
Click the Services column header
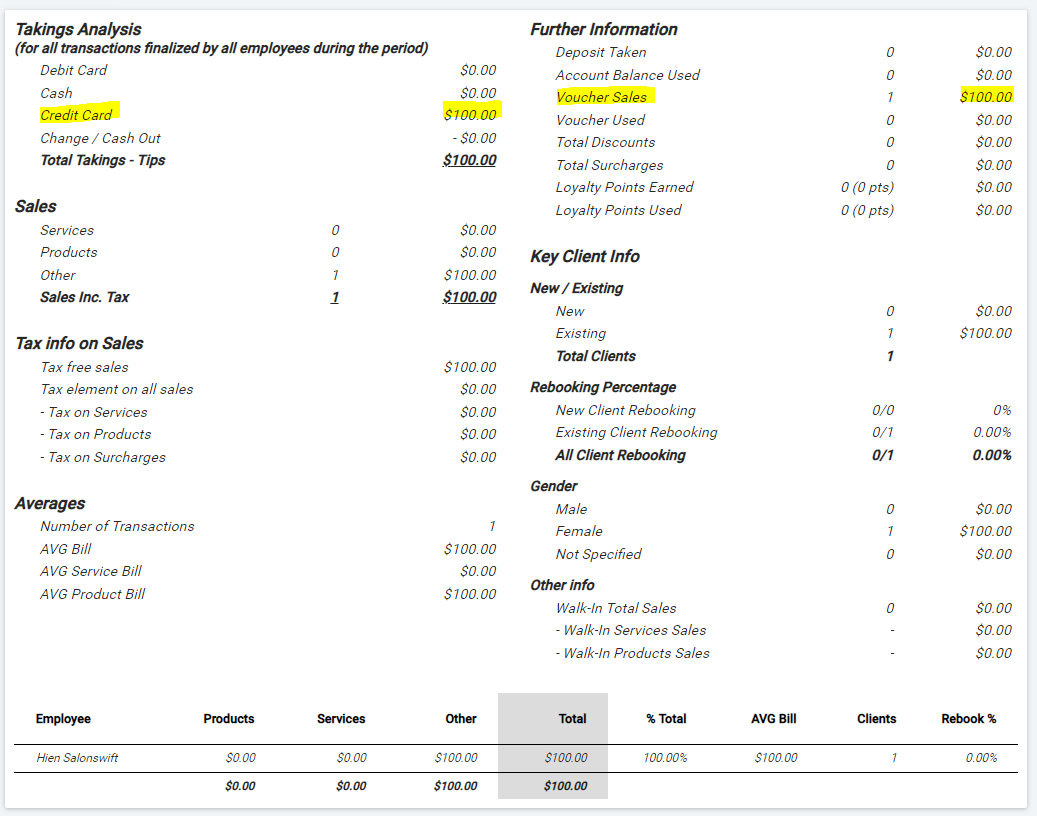(x=341, y=718)
